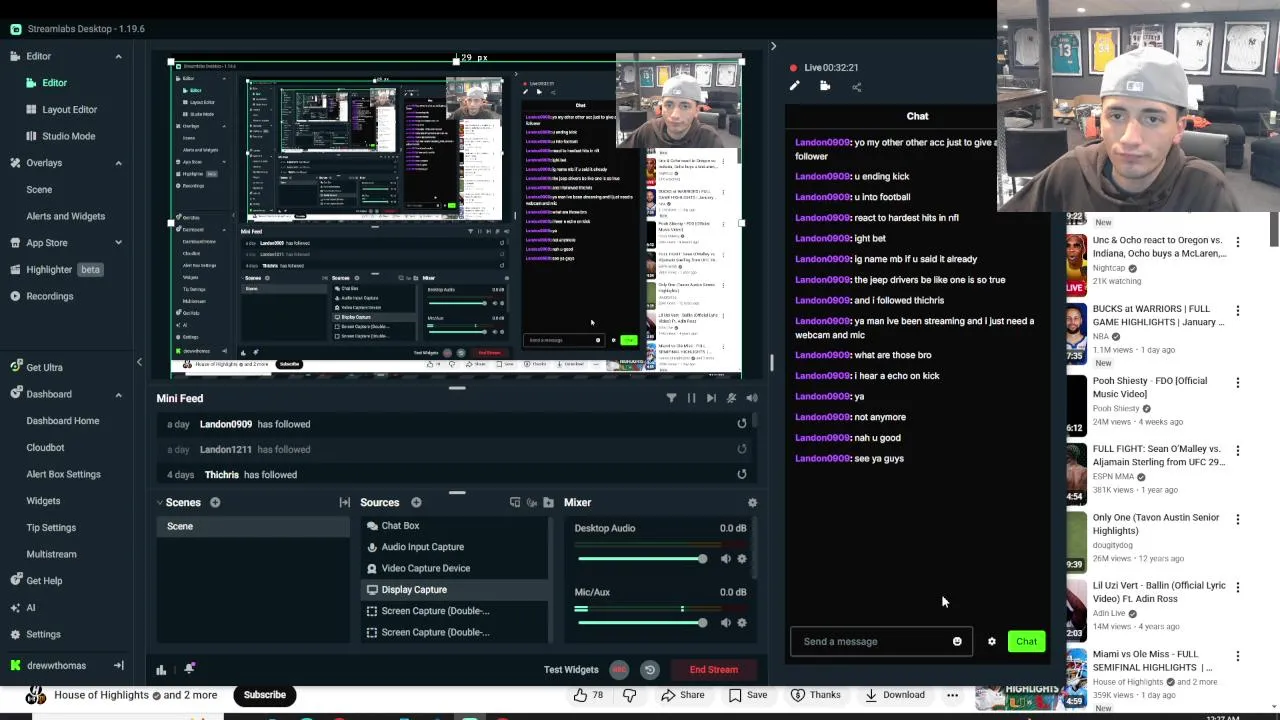Mute Desktop Audio in the mixer
This screenshot has height=720, width=1280.
725,559
